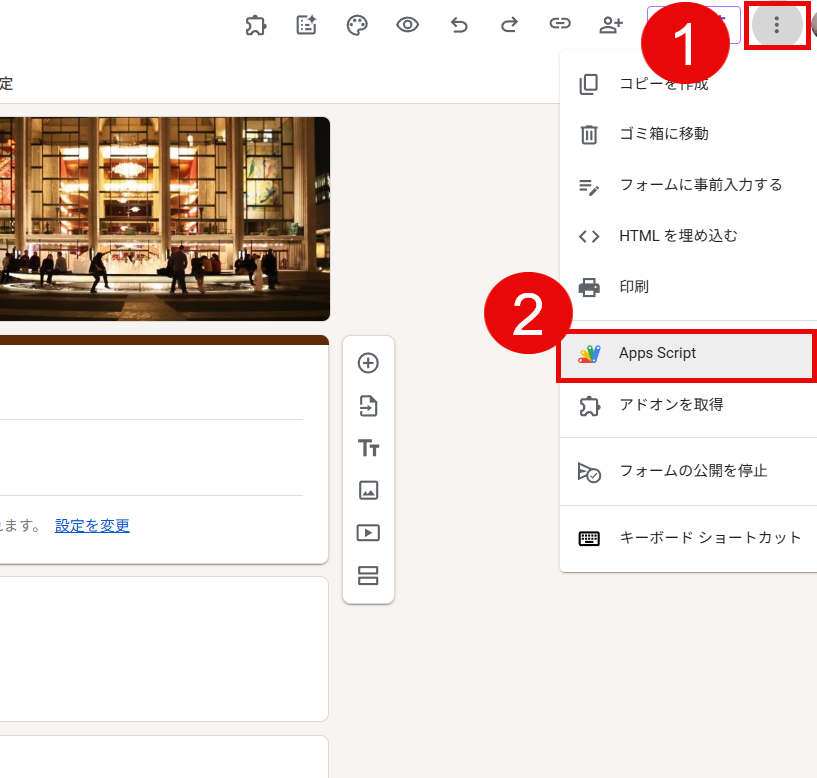
Task: Add collaborators with the person-plus icon
Action: [611, 26]
